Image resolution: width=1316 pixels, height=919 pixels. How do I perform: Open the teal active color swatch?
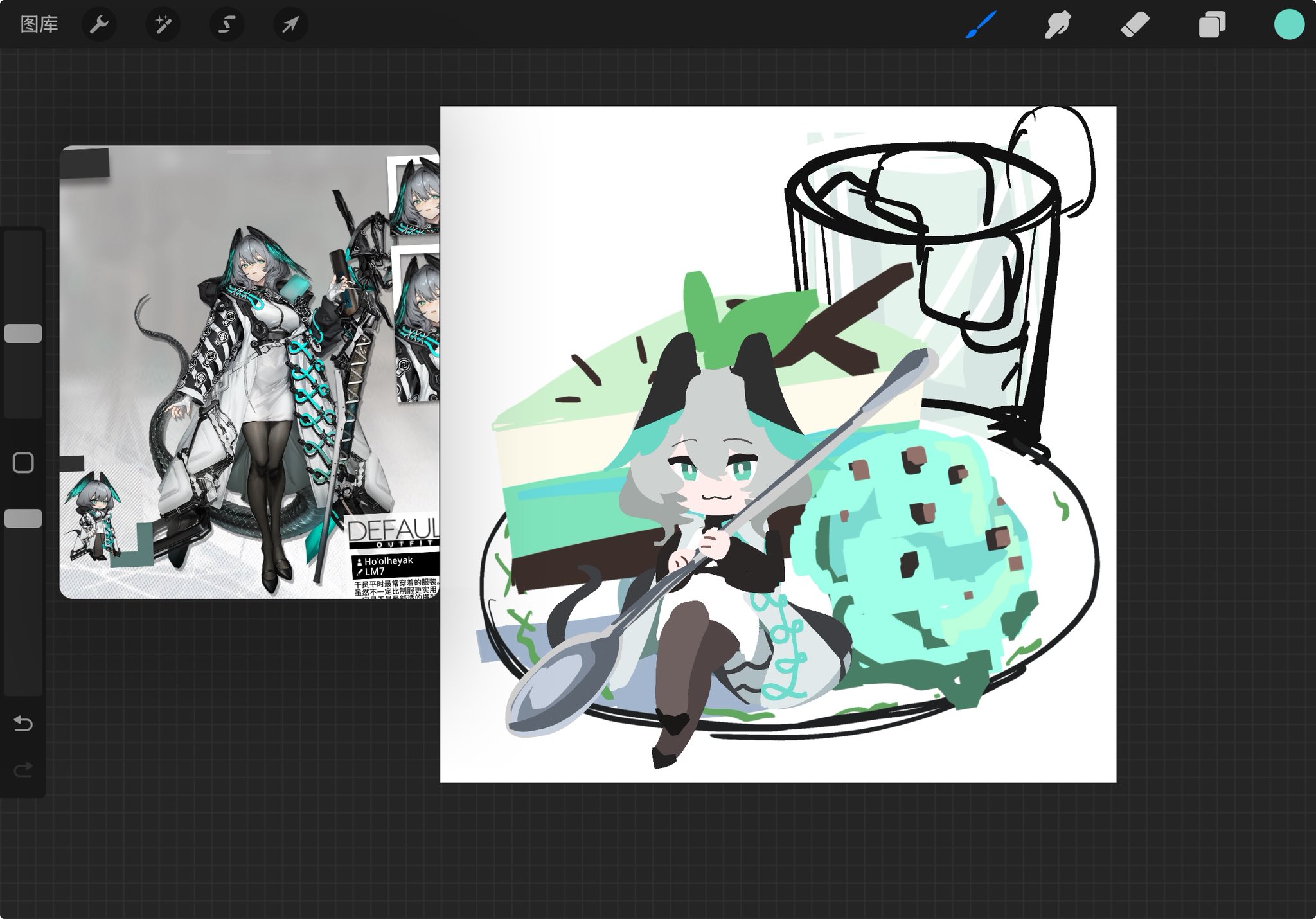pyautogui.click(x=1289, y=24)
